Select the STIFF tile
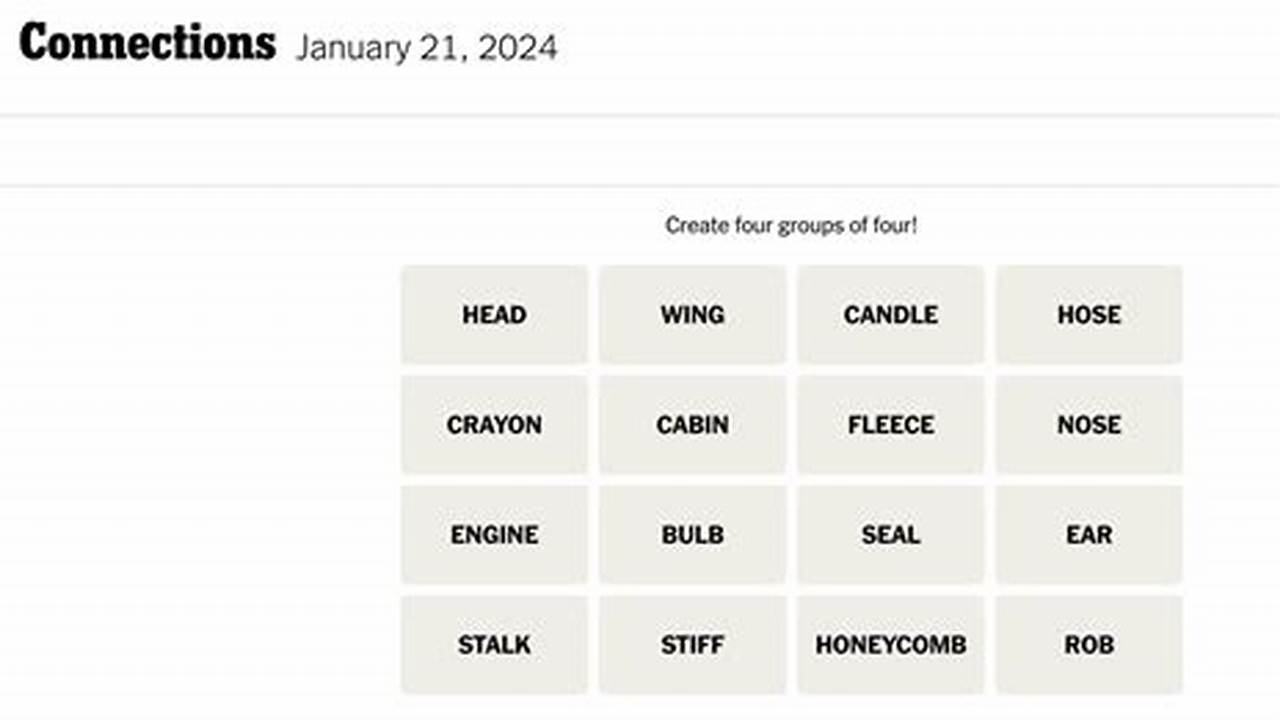Screen dimensions: 1280x720 (x=692, y=644)
